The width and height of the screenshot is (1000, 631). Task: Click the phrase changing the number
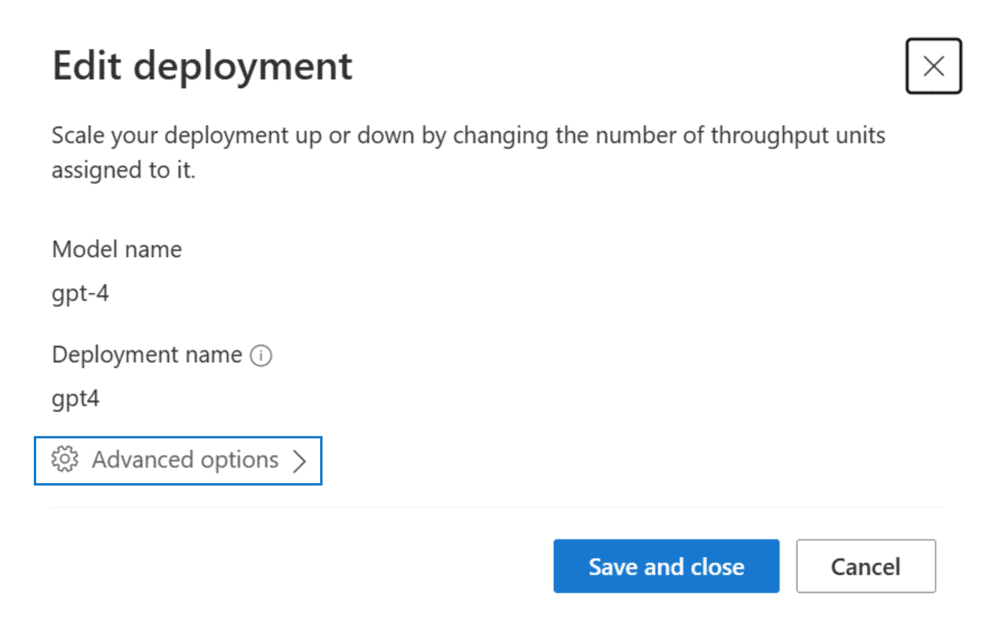[x=566, y=136]
